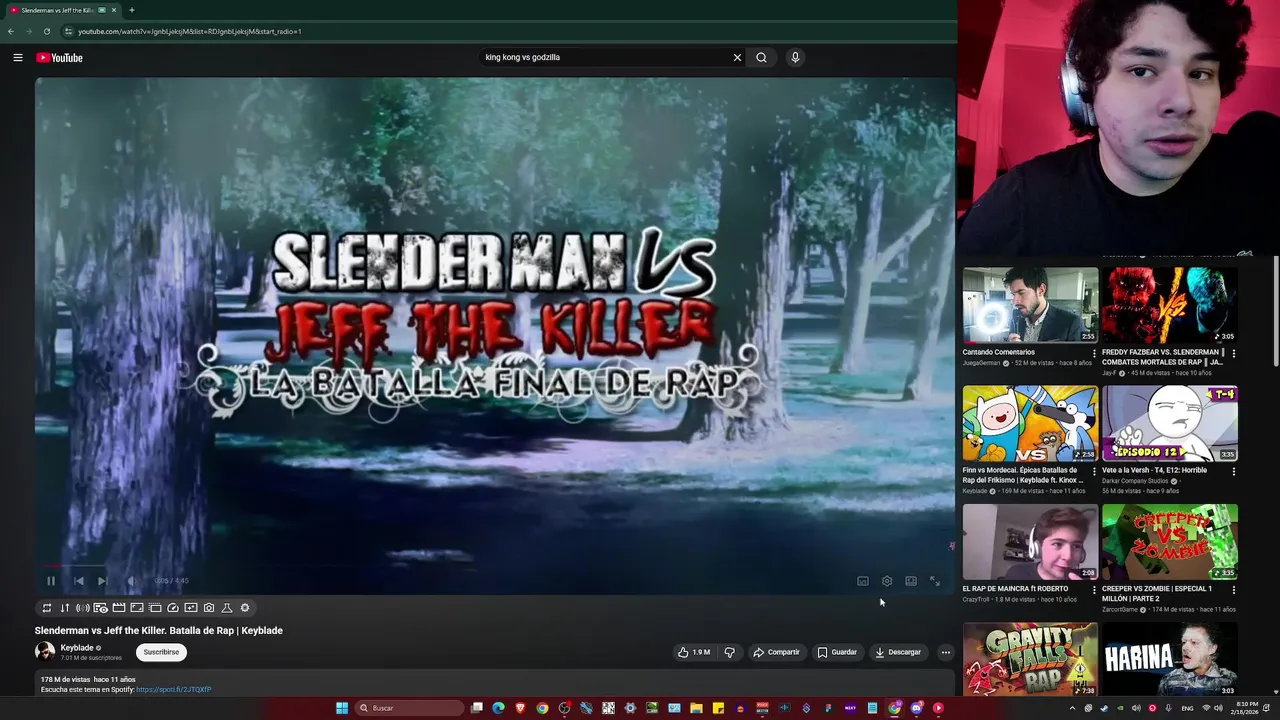1280x720 pixels.
Task: Open the Freddy Fazbear vs. Slenderman thumbnail
Action: click(1170, 305)
